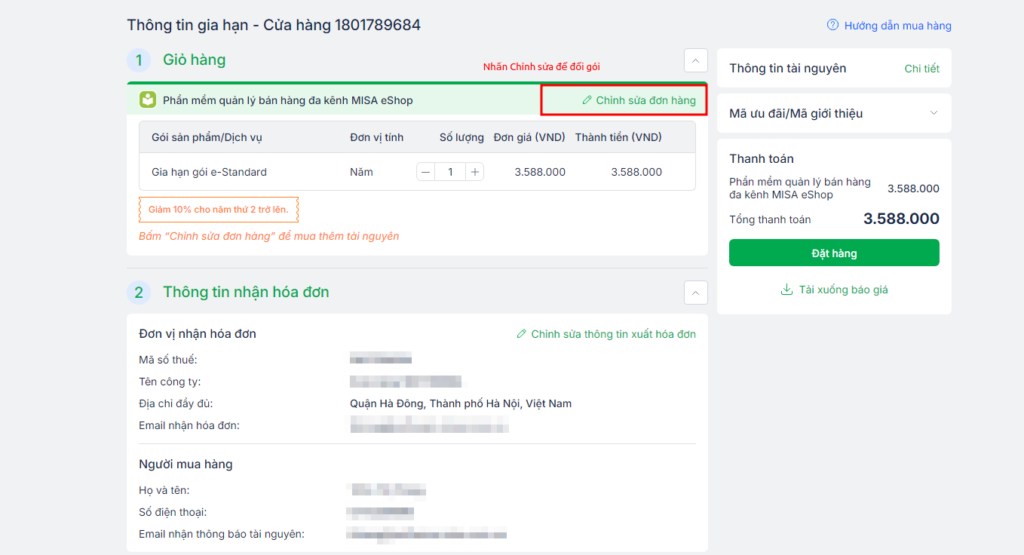
Task: Click the Chỉnh sửa thông tin xuất hóa đơn text
Action: 613,334
